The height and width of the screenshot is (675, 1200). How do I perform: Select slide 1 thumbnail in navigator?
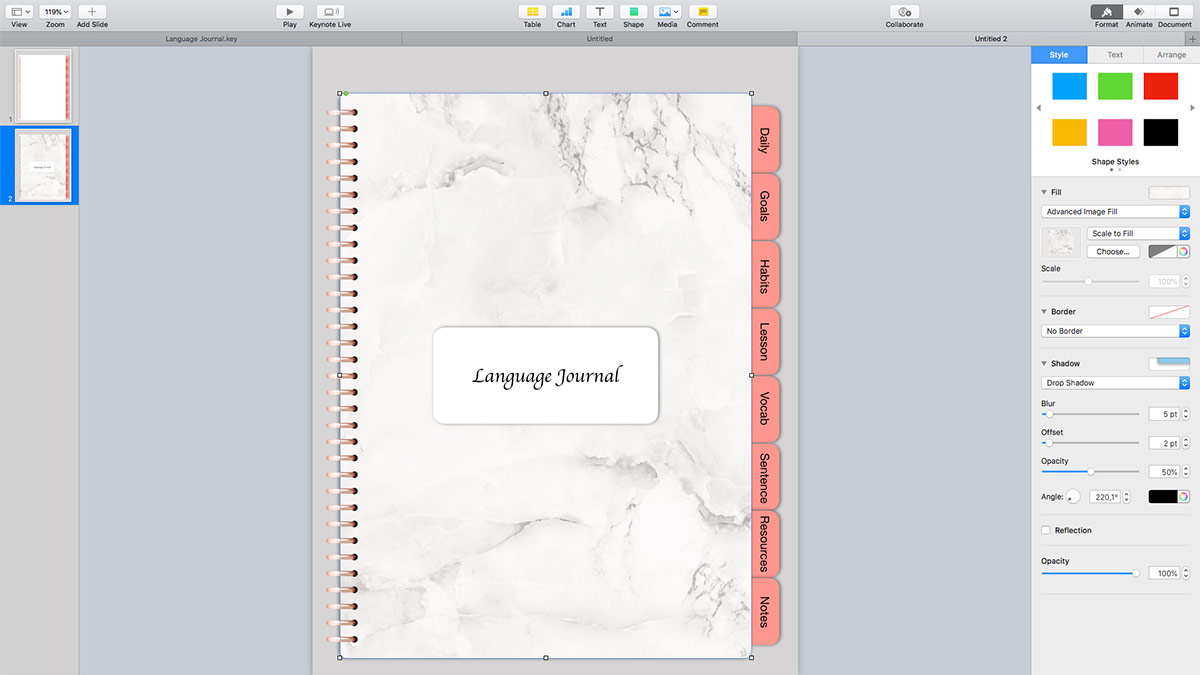pyautogui.click(x=43, y=86)
